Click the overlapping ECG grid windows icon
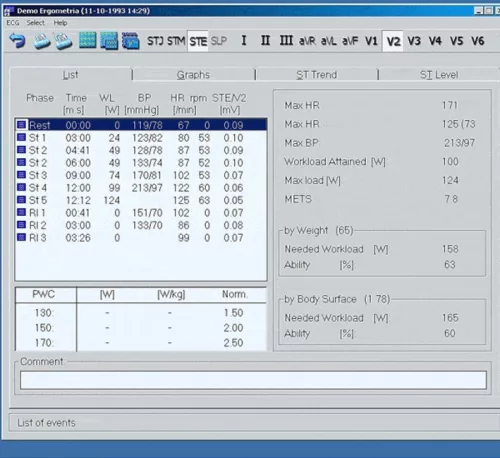Image resolution: width=500 pixels, height=458 pixels. (x=109, y=41)
